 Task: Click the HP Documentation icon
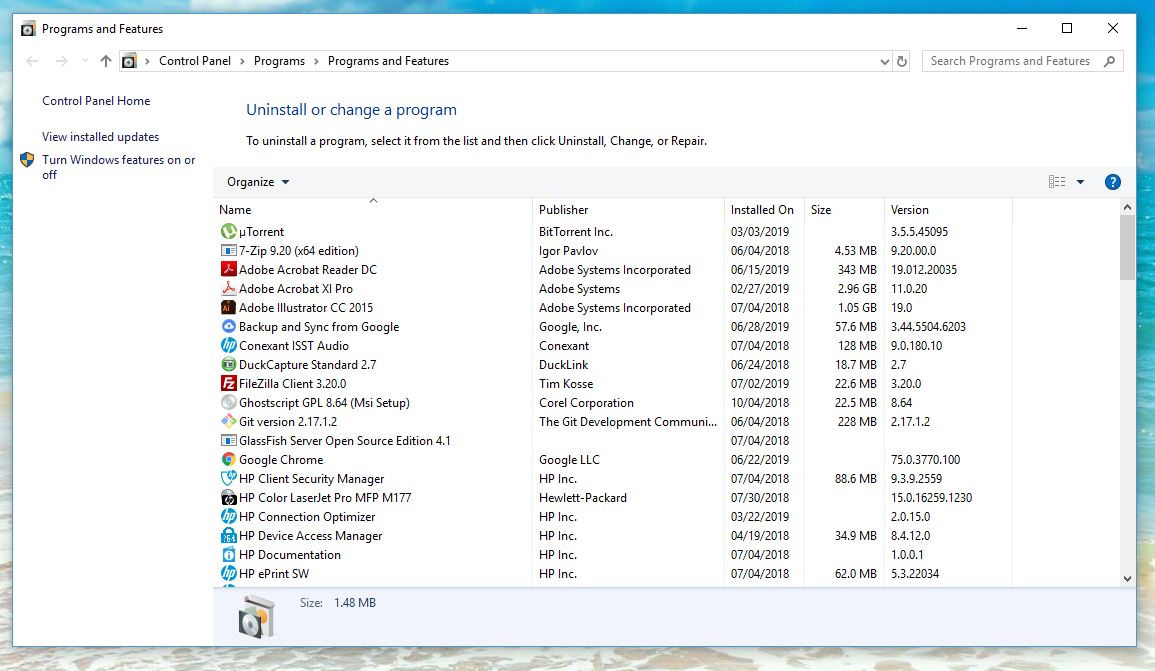point(228,555)
